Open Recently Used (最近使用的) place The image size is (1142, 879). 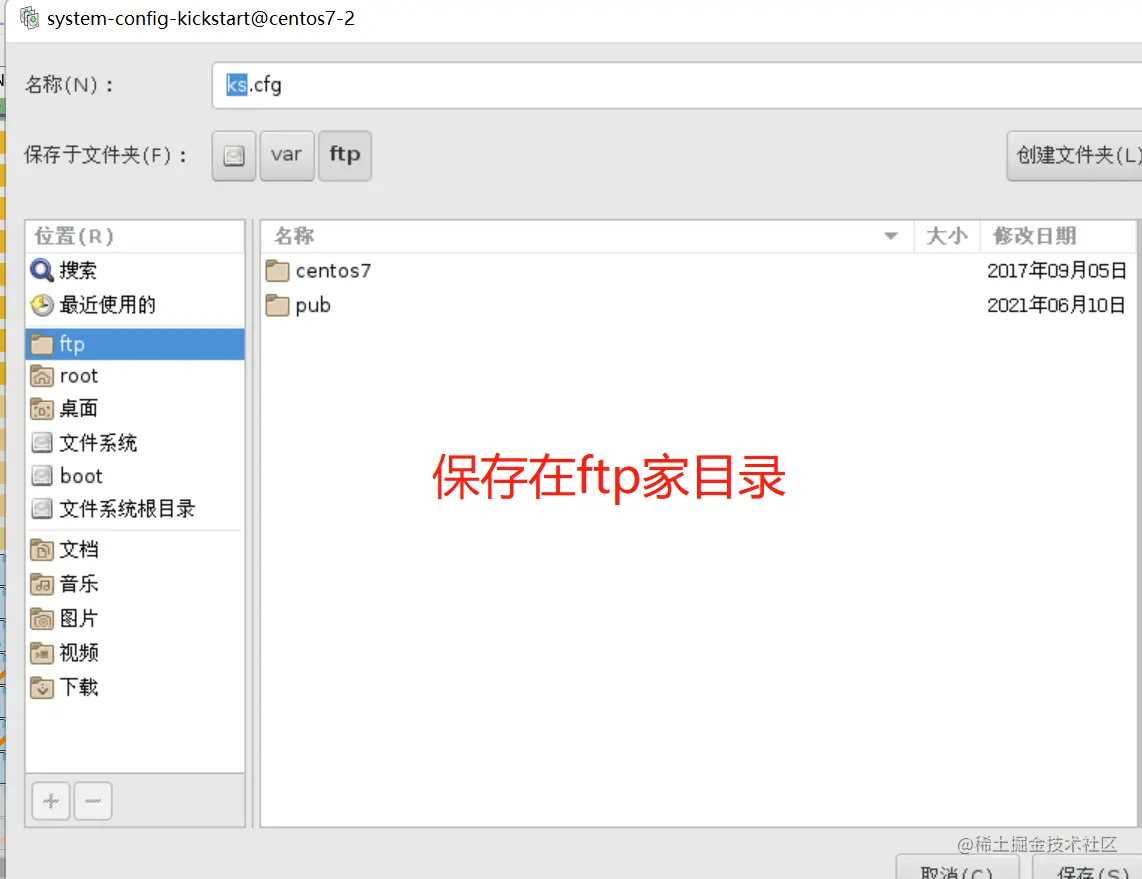point(135,304)
